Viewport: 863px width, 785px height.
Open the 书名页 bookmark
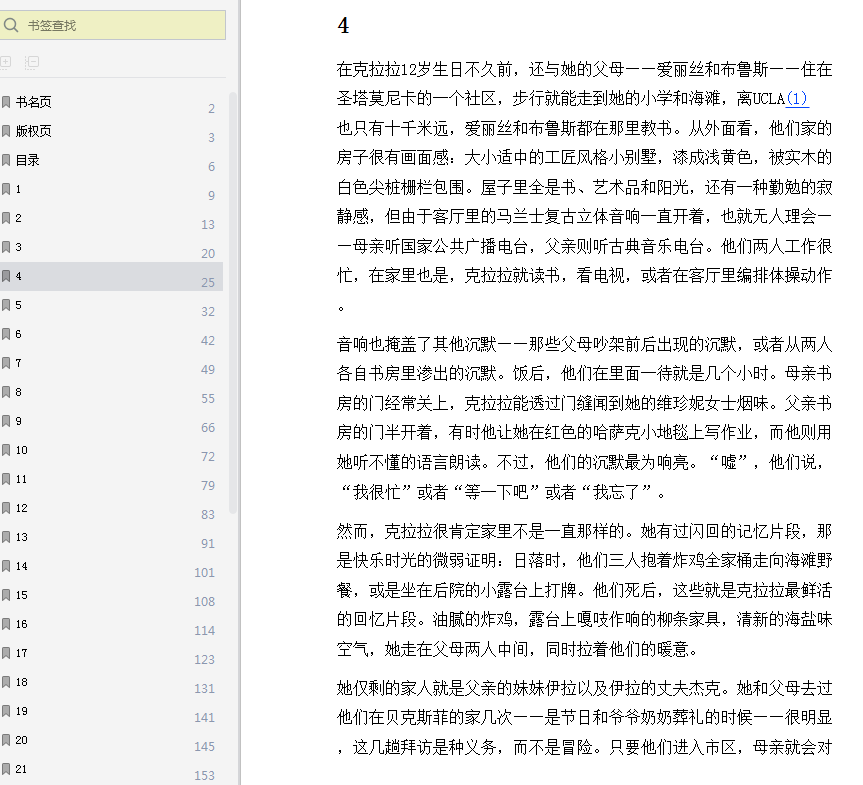pos(110,102)
